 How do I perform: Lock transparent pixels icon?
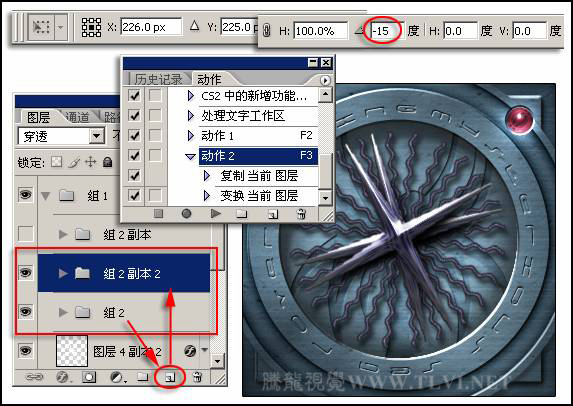pyautogui.click(x=56, y=162)
